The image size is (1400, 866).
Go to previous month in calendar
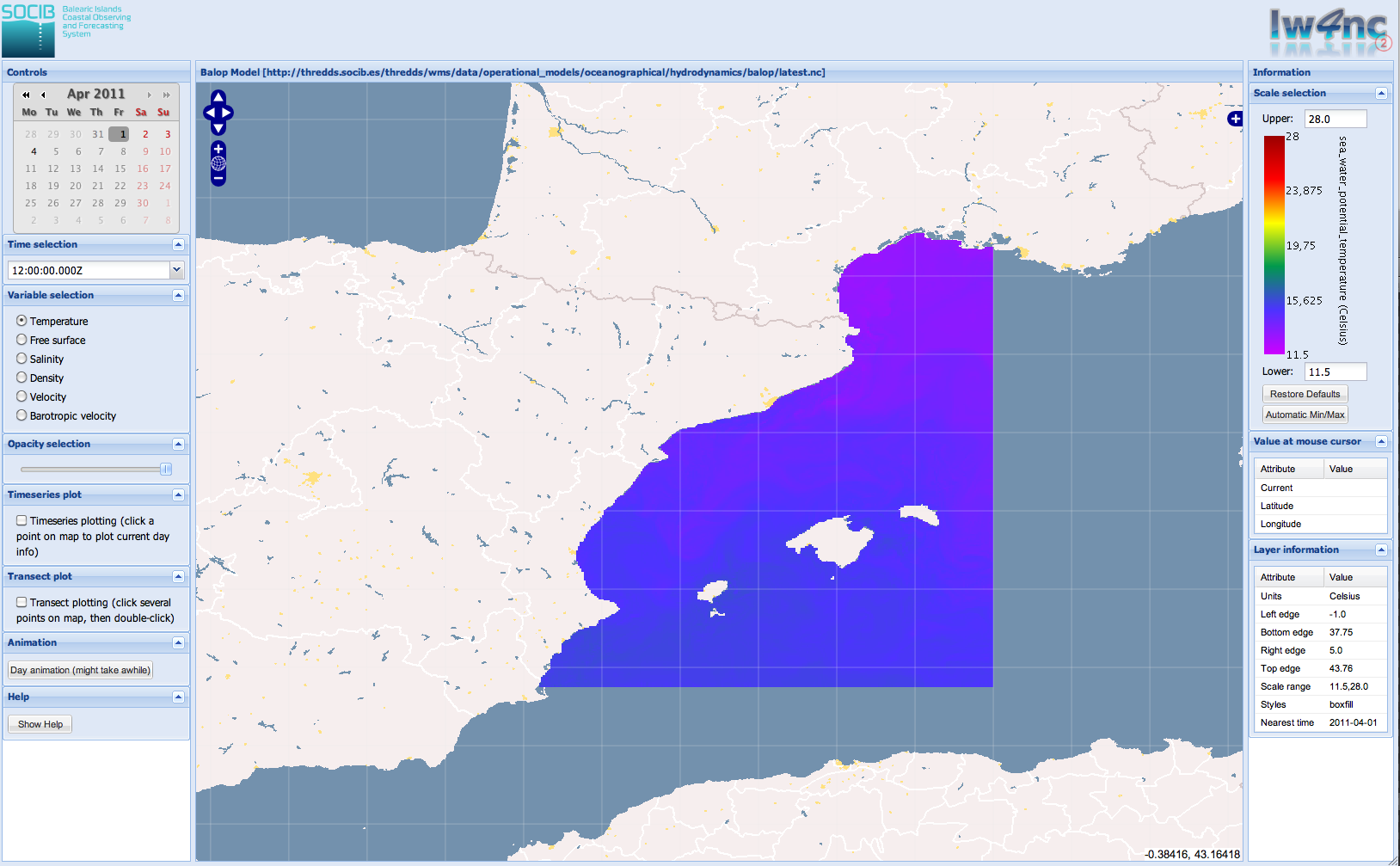coord(43,95)
